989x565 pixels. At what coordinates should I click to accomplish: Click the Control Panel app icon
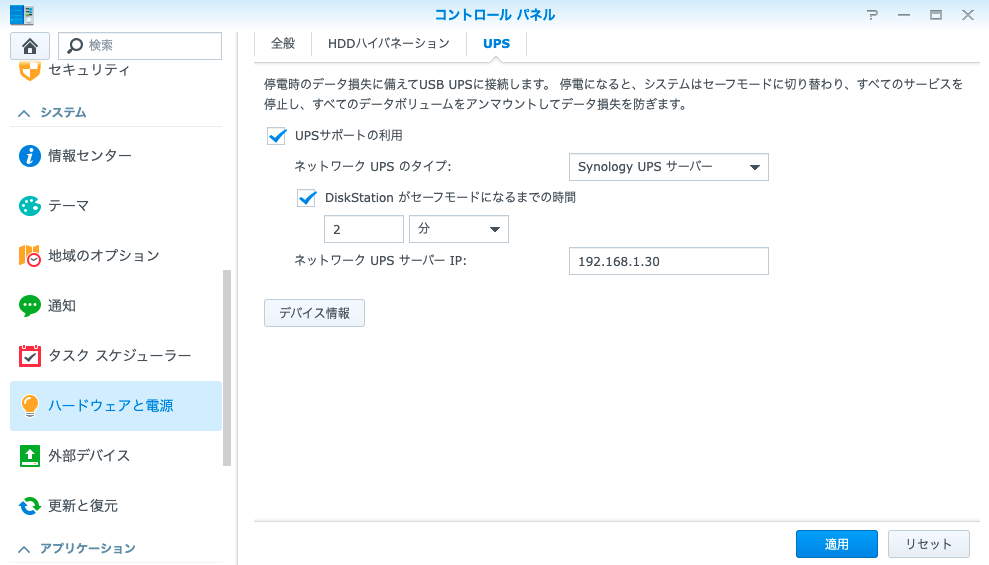(x=21, y=15)
